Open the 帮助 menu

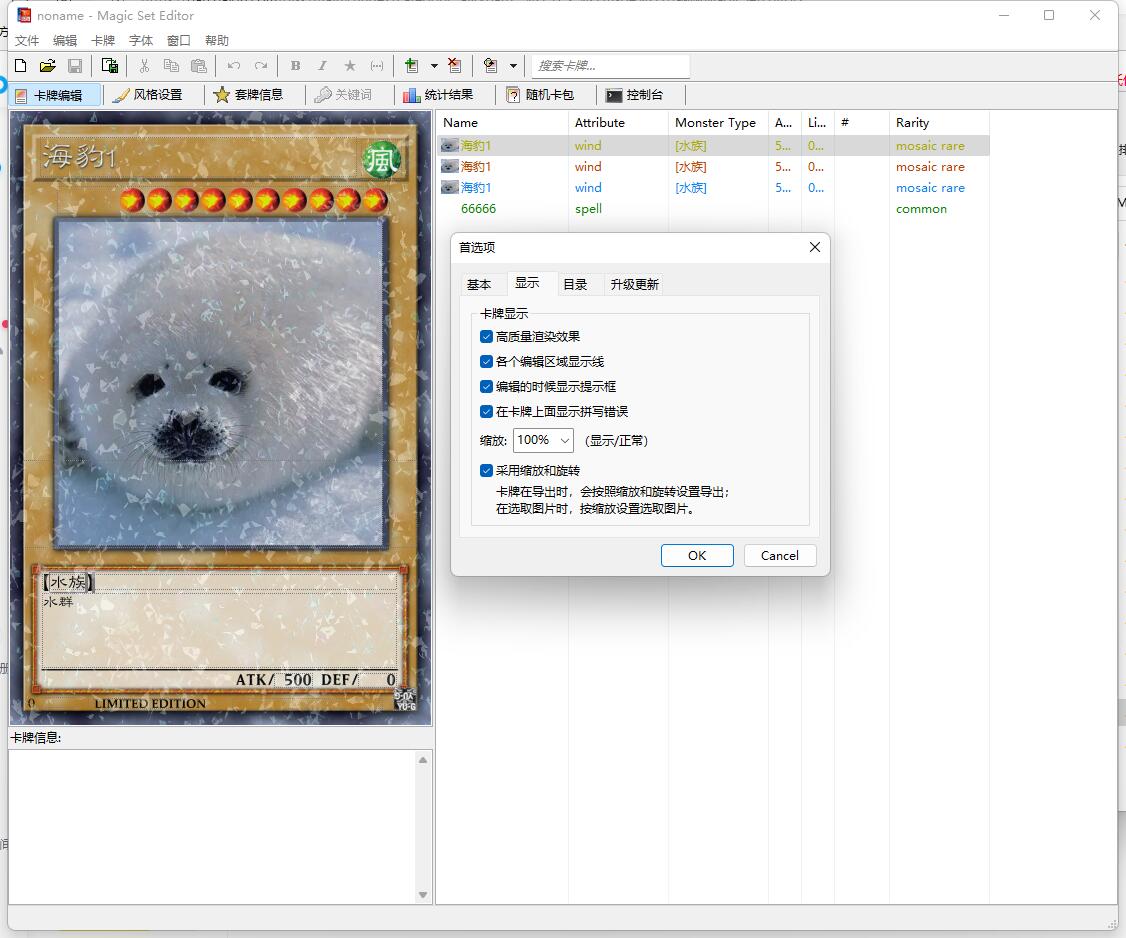(217, 41)
